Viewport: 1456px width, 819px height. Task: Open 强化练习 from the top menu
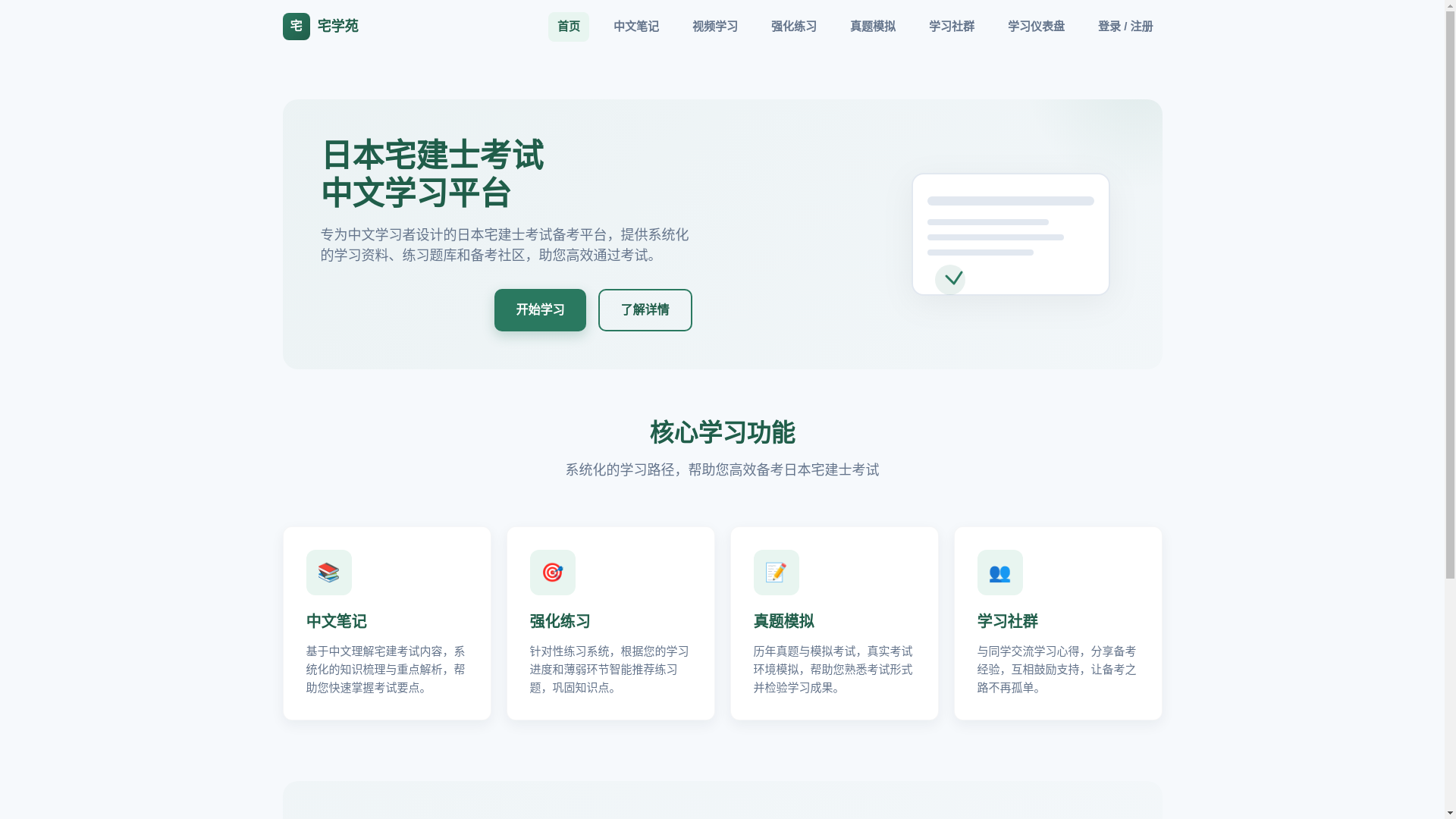click(x=793, y=27)
